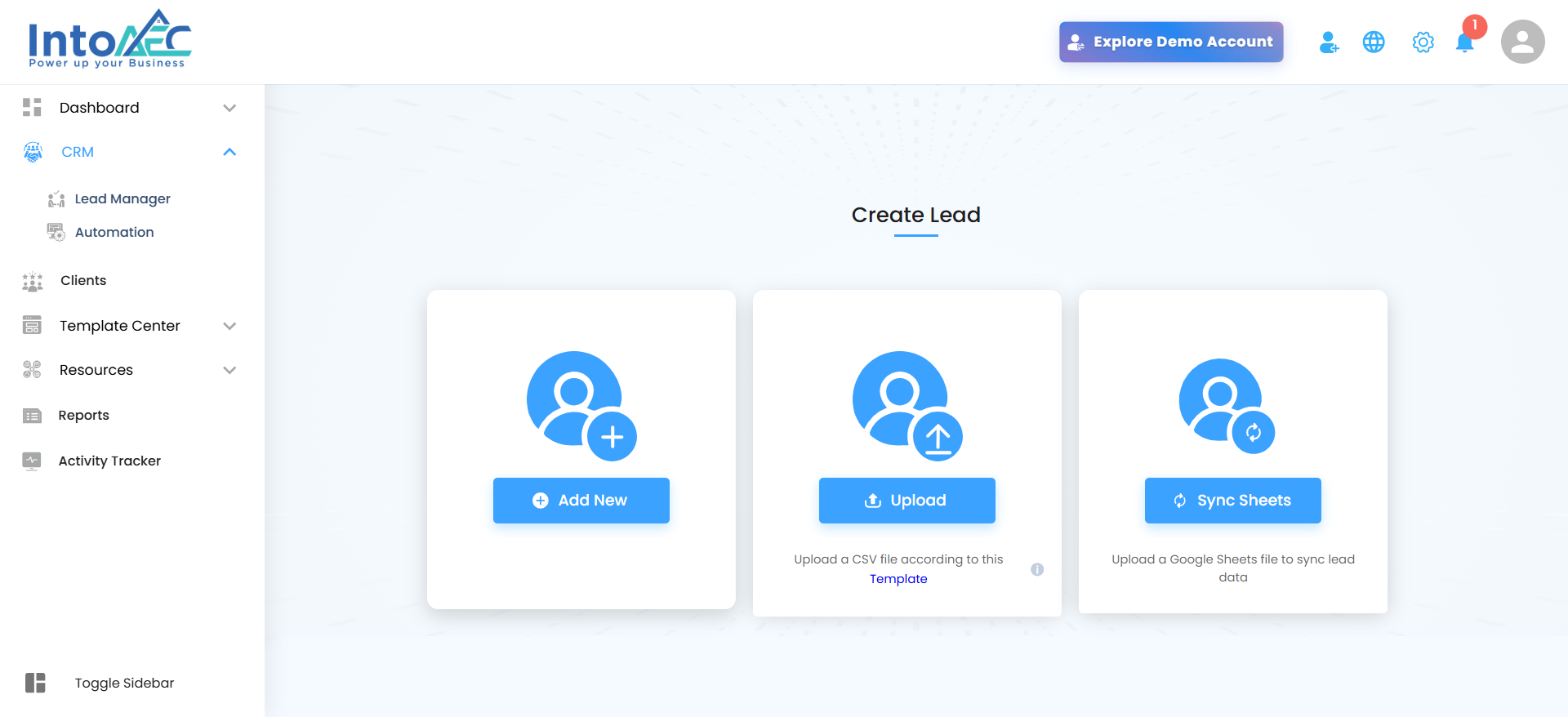
Task: Click the Activity Tracker icon
Action: coord(32,461)
